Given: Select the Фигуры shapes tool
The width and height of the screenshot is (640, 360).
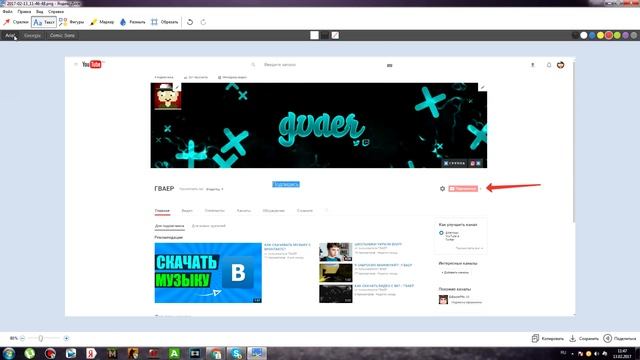Looking at the screenshot, I should pyautogui.click(x=71, y=22).
